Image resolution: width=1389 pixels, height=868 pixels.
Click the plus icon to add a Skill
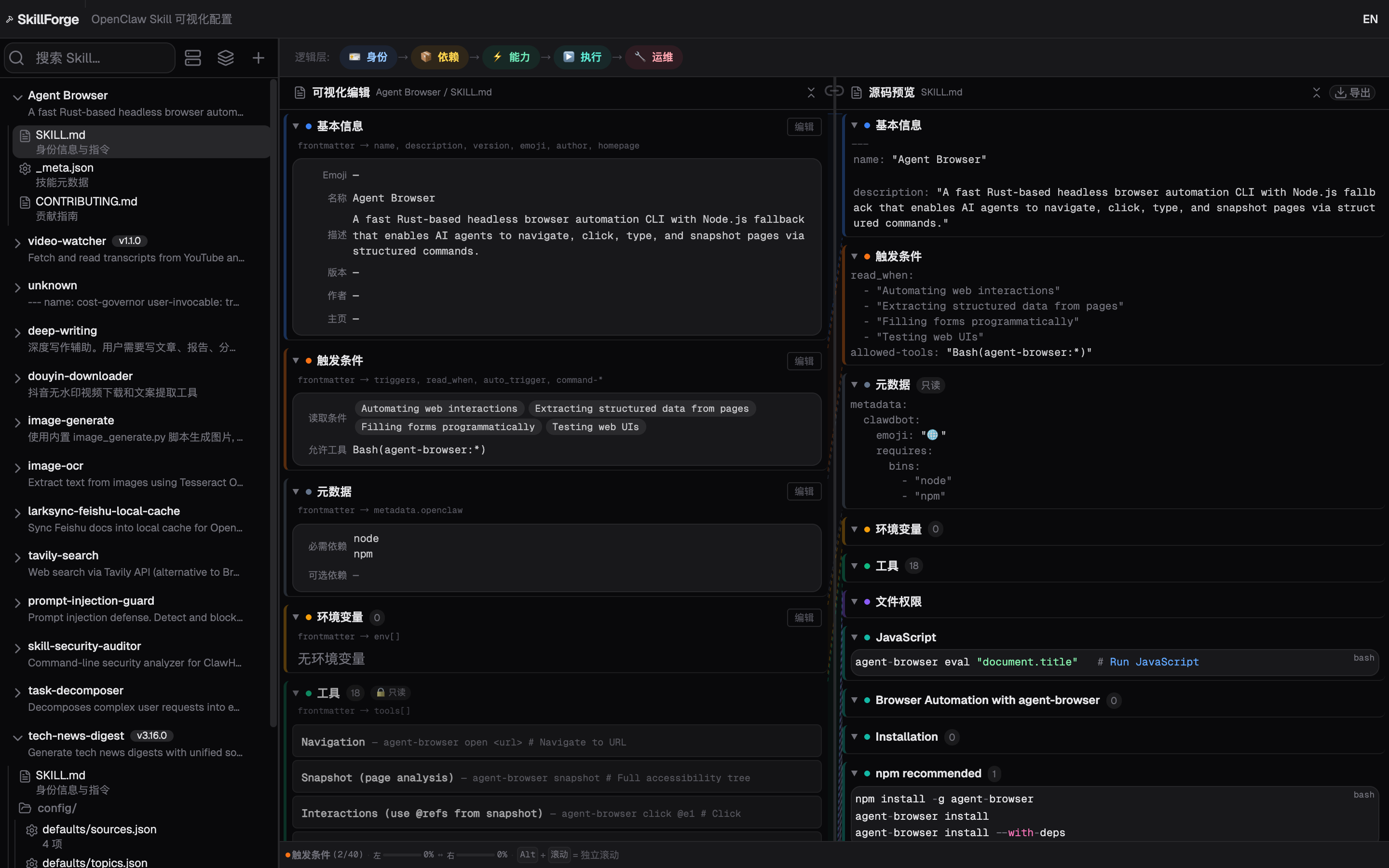259,58
